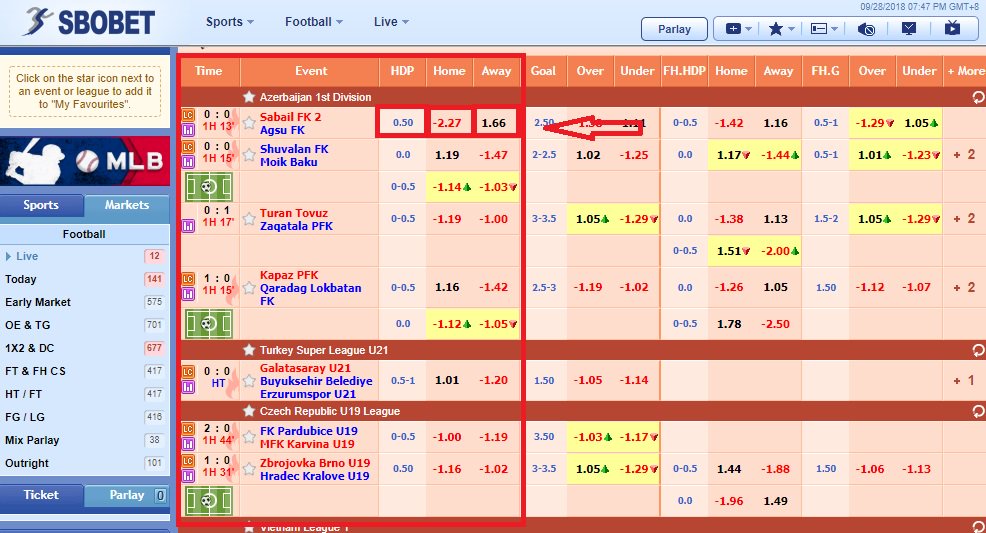The width and height of the screenshot is (986, 533).
Task: Open live centre icon for Kapaz PFK match
Action: coord(188,280)
